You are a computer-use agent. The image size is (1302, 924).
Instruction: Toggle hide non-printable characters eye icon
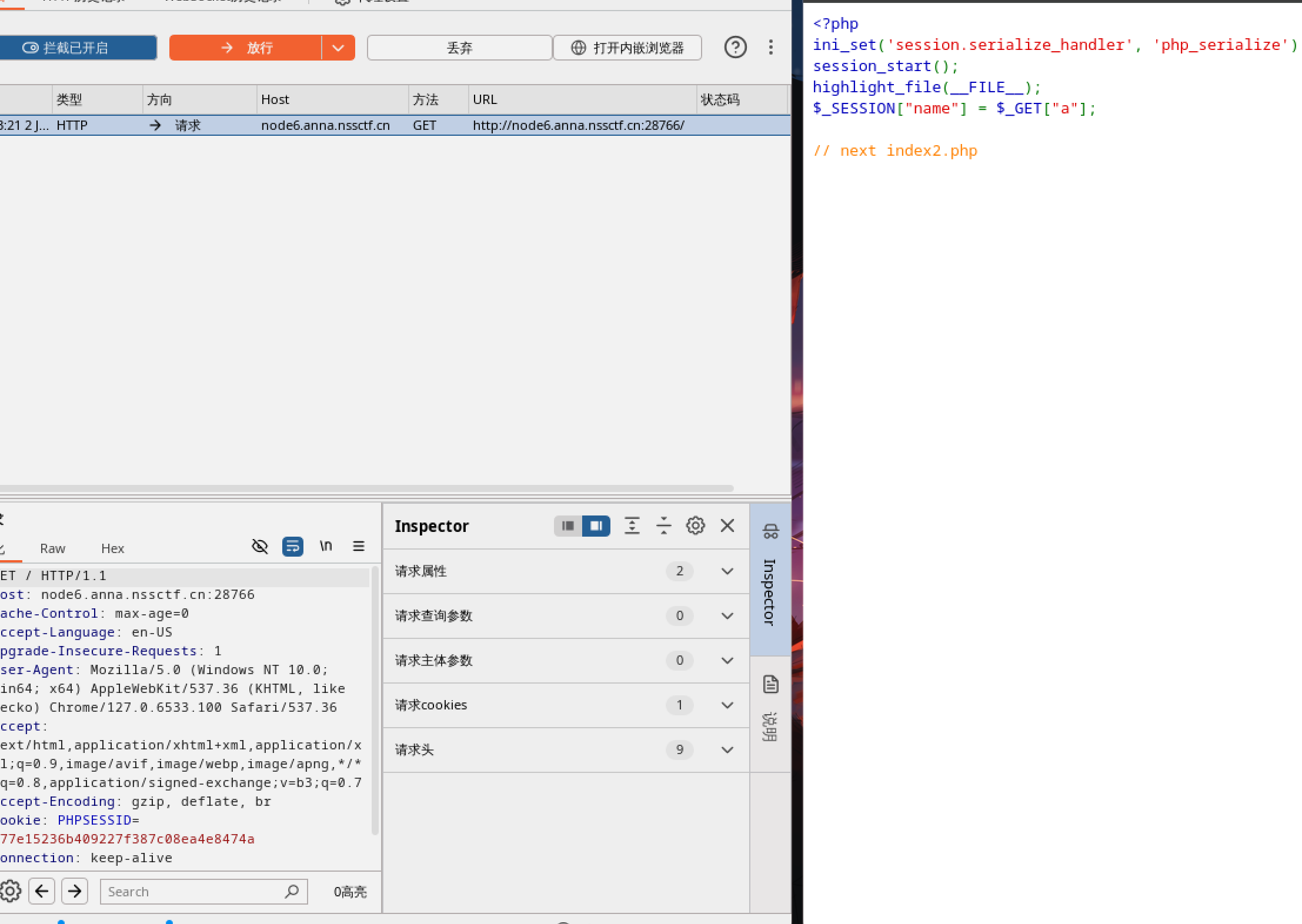click(260, 546)
